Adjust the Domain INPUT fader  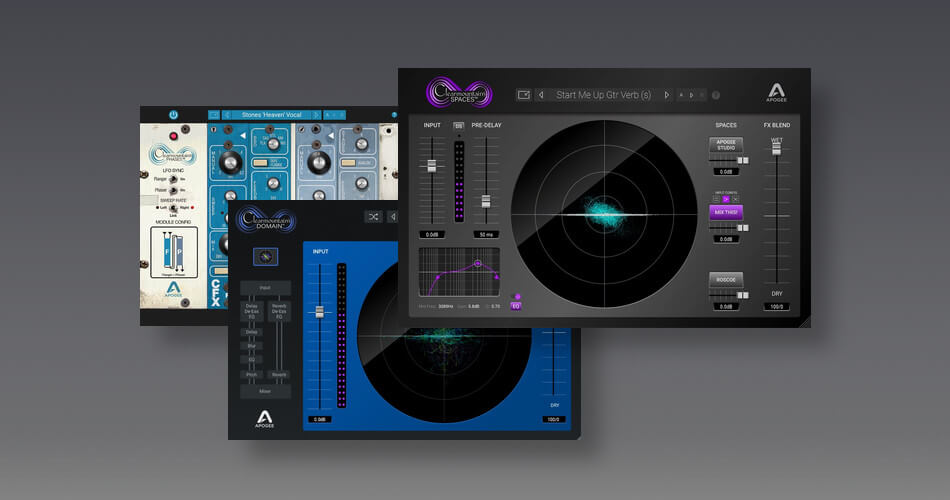(x=319, y=312)
